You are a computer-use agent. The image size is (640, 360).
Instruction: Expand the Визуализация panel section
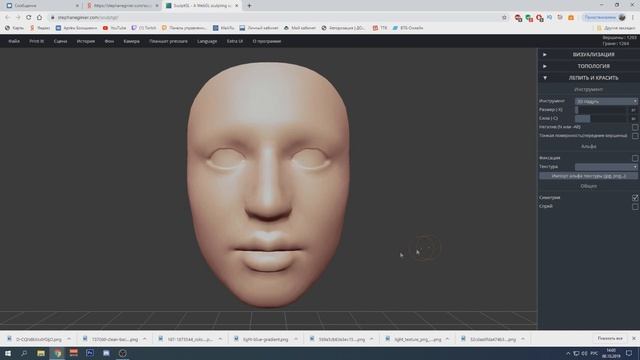click(589, 54)
